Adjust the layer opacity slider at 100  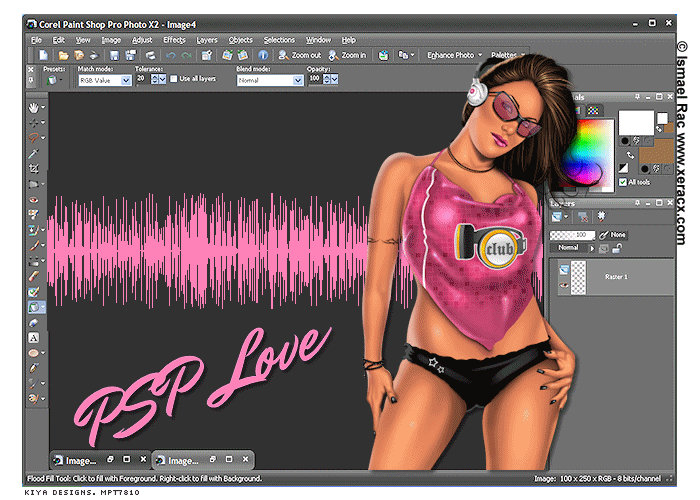click(572, 235)
